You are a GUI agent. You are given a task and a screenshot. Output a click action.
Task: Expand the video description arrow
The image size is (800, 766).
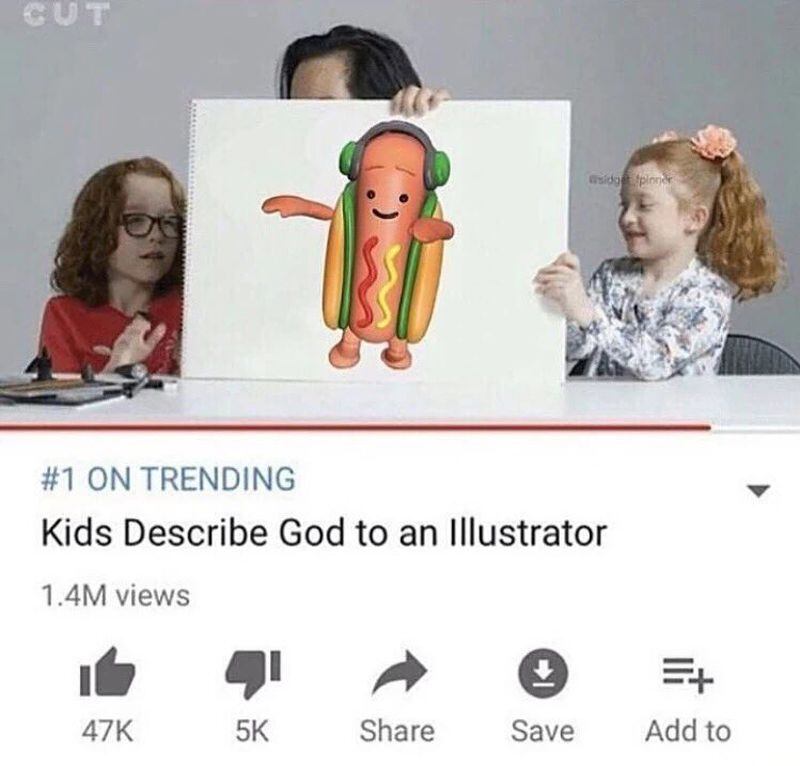tap(758, 491)
